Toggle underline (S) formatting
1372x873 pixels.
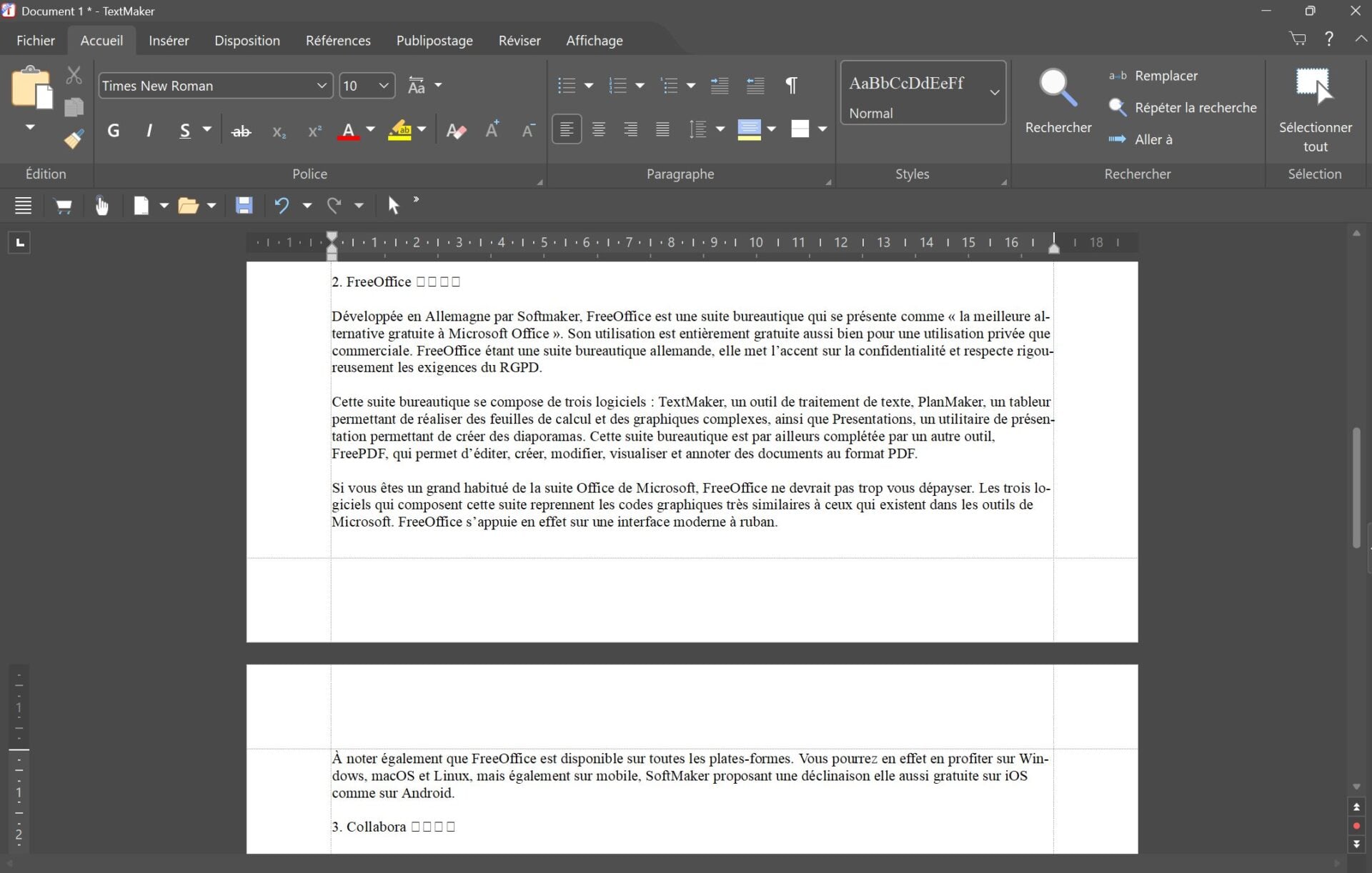[x=185, y=131]
